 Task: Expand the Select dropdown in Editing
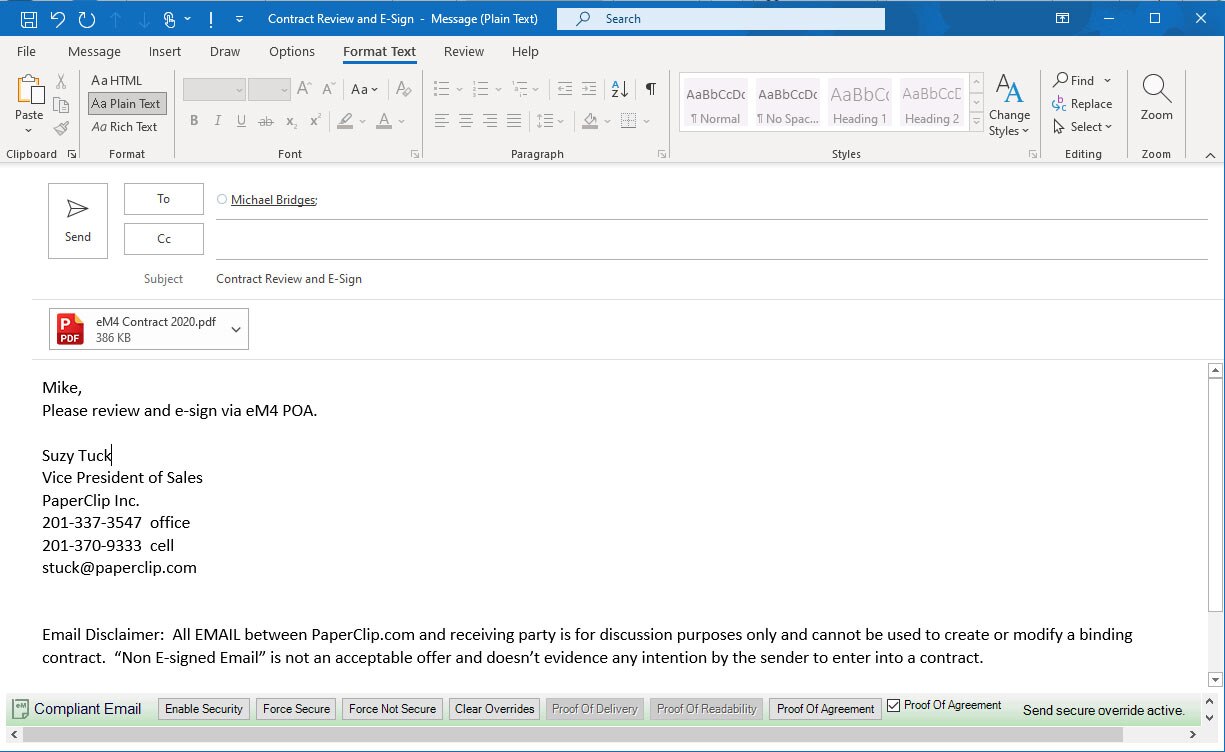[x=1083, y=127]
